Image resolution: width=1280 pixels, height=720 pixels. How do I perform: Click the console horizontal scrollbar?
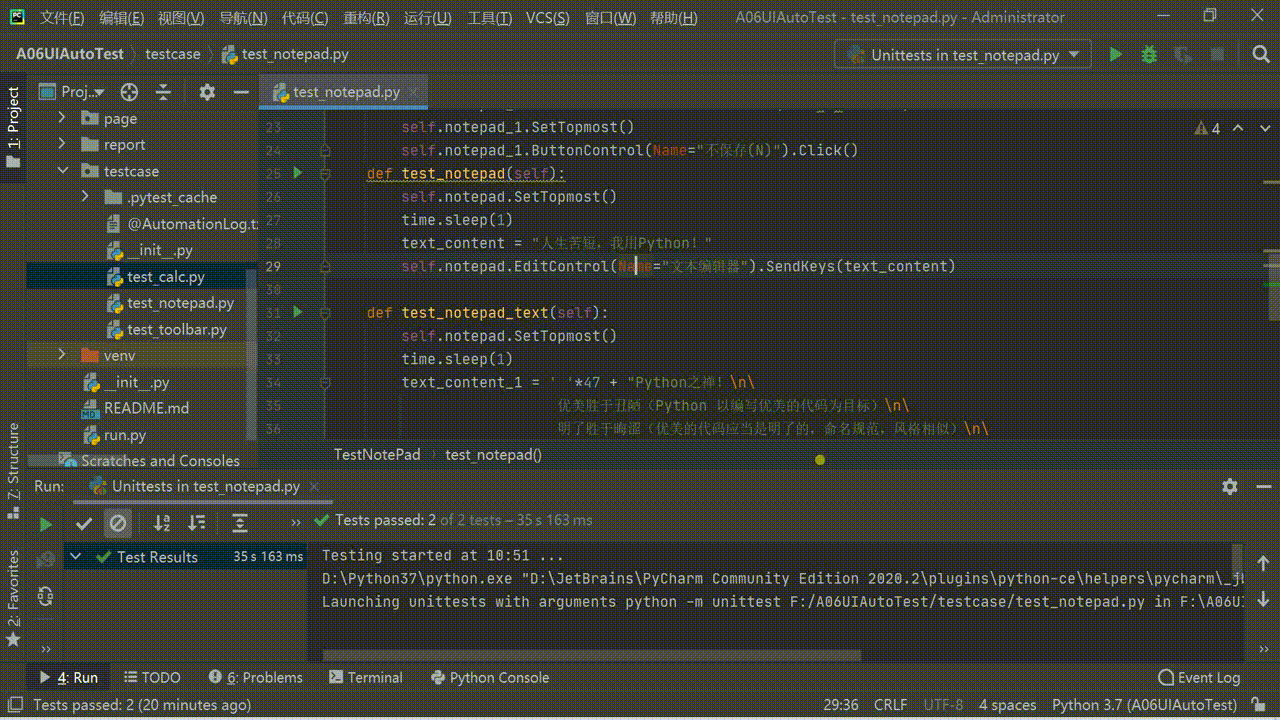[591, 656]
